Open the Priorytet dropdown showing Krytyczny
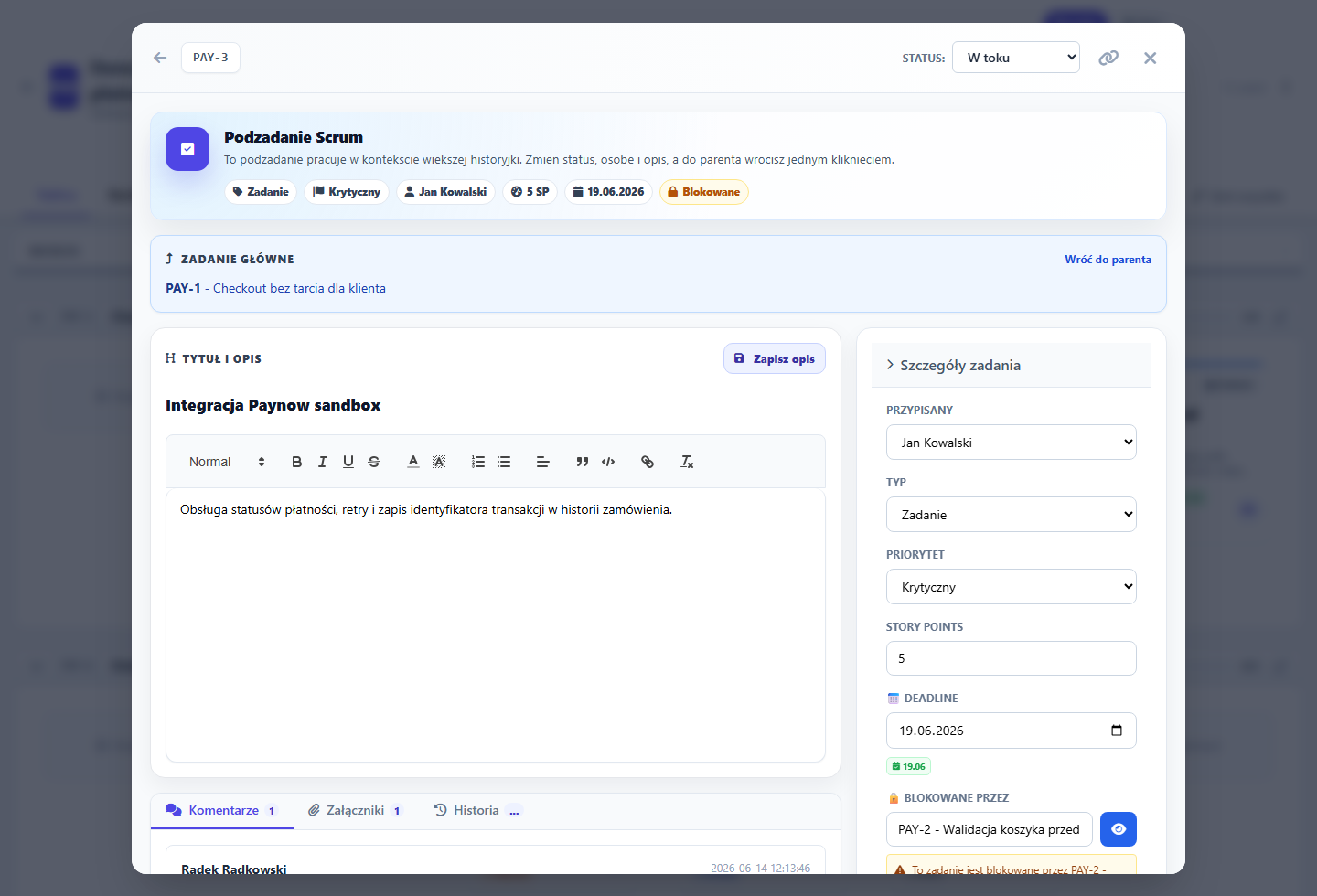Screen dimensions: 1317x896 click(x=1011, y=587)
